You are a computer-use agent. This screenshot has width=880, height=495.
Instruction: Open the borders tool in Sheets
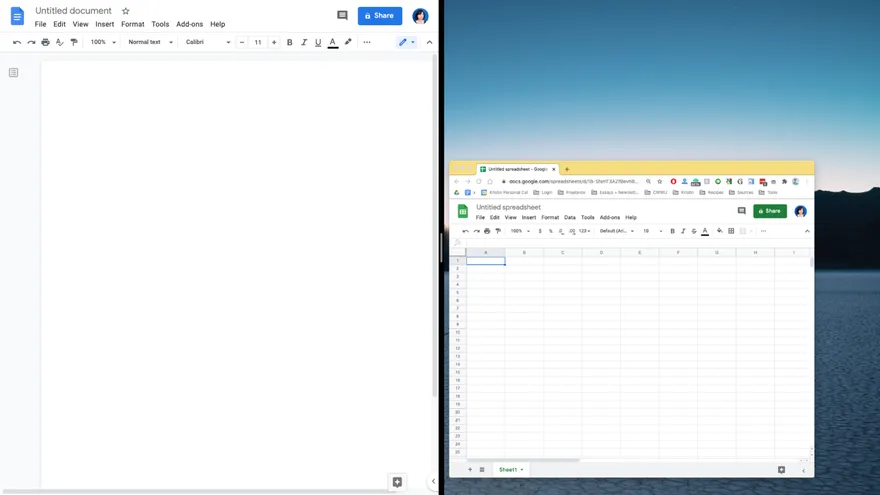pos(731,231)
